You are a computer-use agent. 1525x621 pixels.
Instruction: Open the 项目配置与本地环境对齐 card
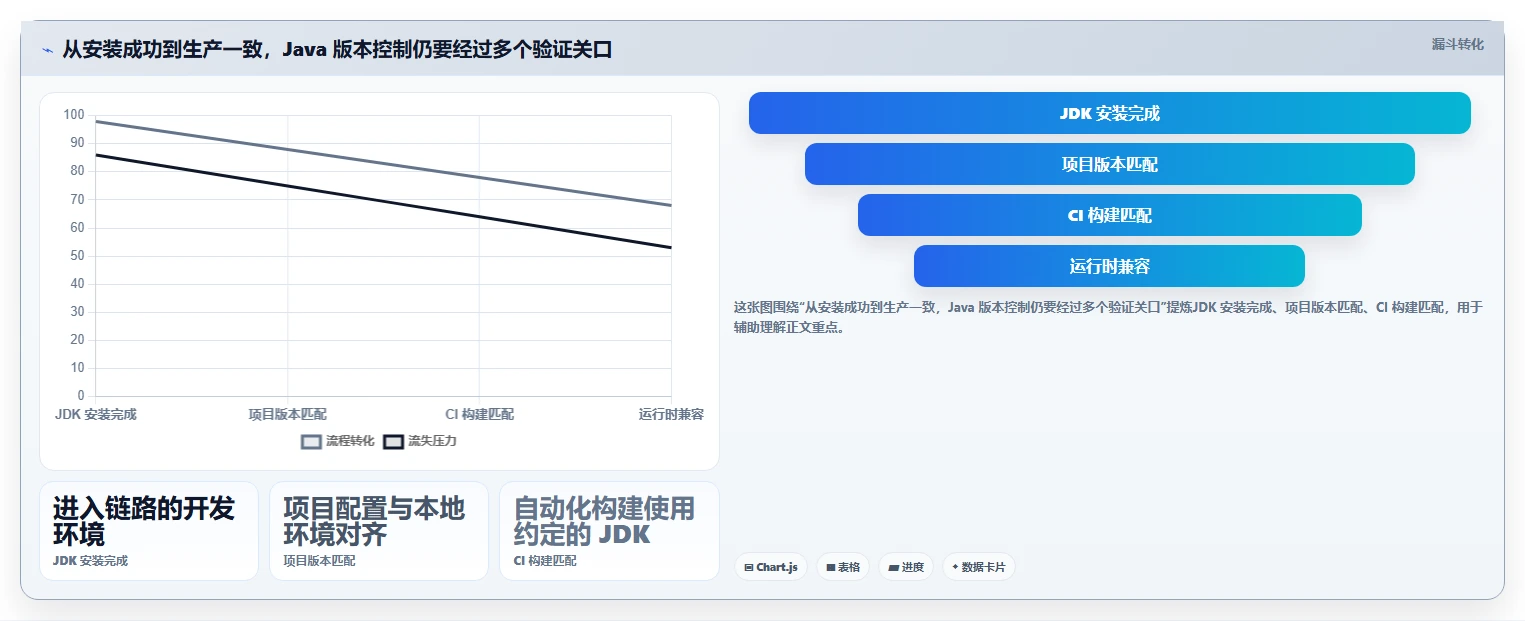point(379,531)
